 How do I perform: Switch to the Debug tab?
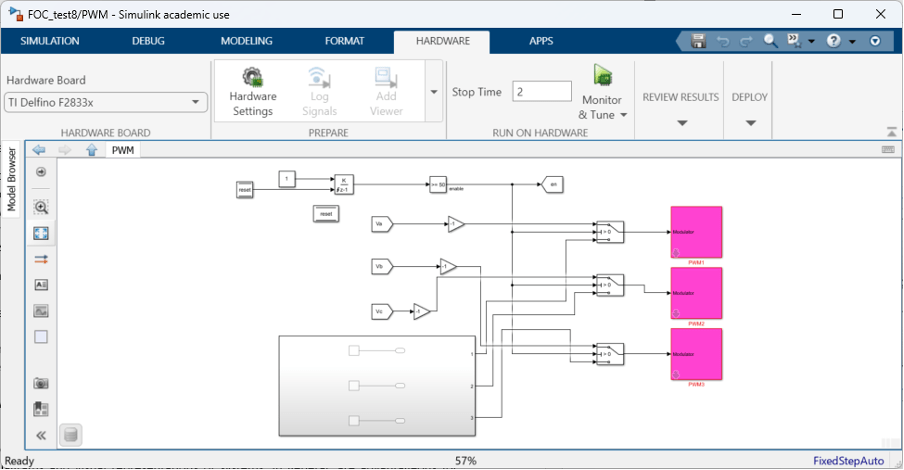coord(148,41)
